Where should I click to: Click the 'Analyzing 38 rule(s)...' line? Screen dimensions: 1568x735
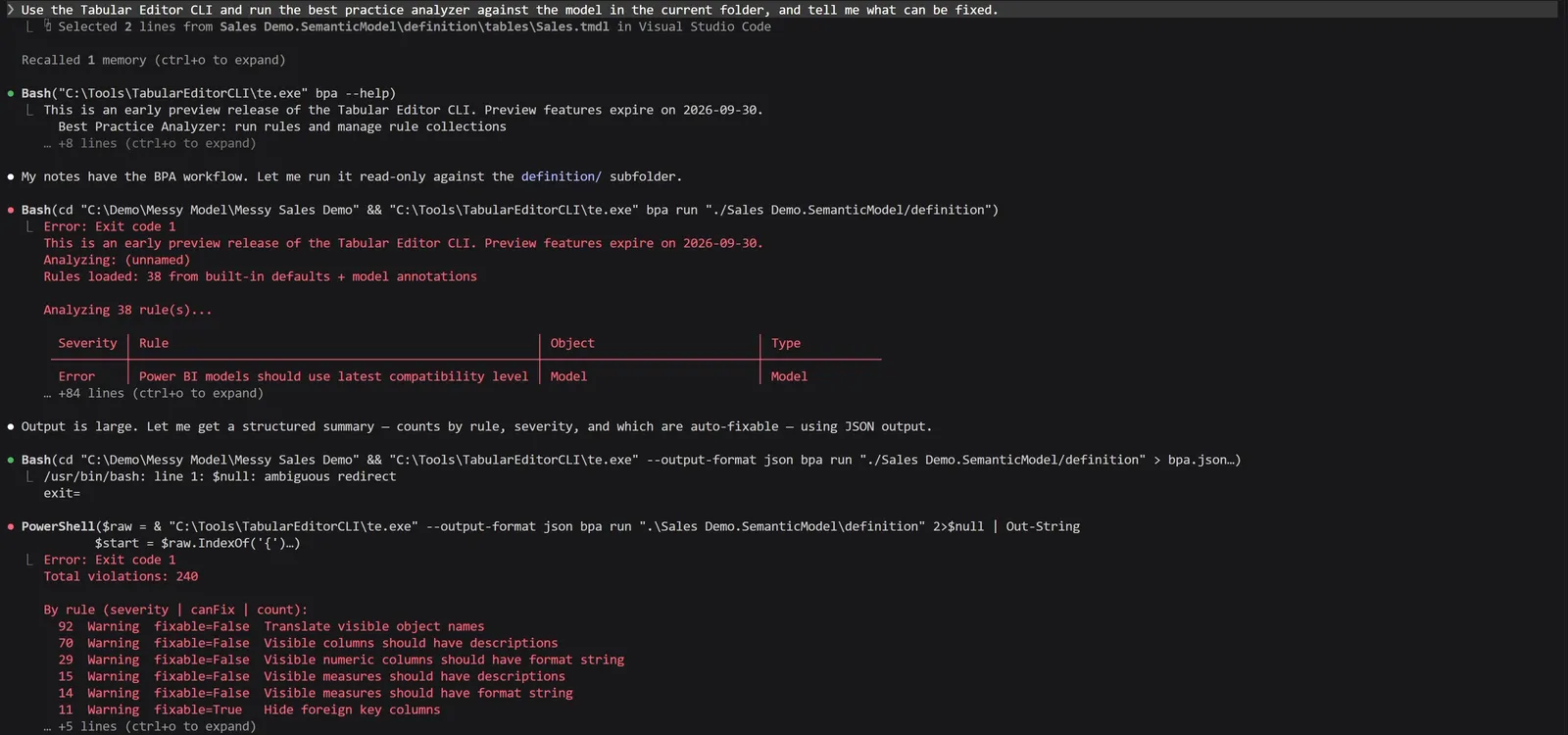tap(127, 310)
